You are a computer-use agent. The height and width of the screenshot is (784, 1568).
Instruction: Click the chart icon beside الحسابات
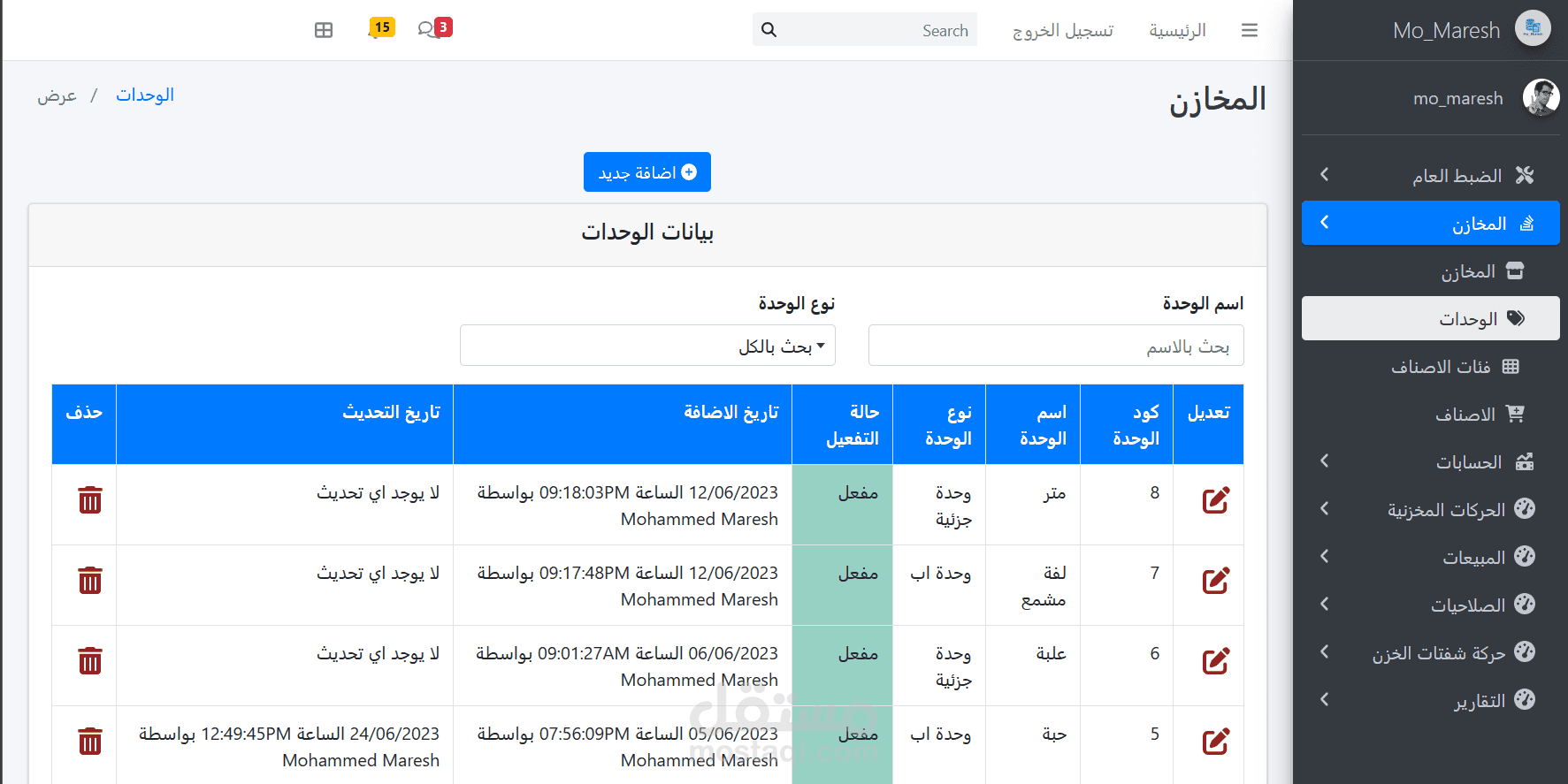(x=1525, y=461)
